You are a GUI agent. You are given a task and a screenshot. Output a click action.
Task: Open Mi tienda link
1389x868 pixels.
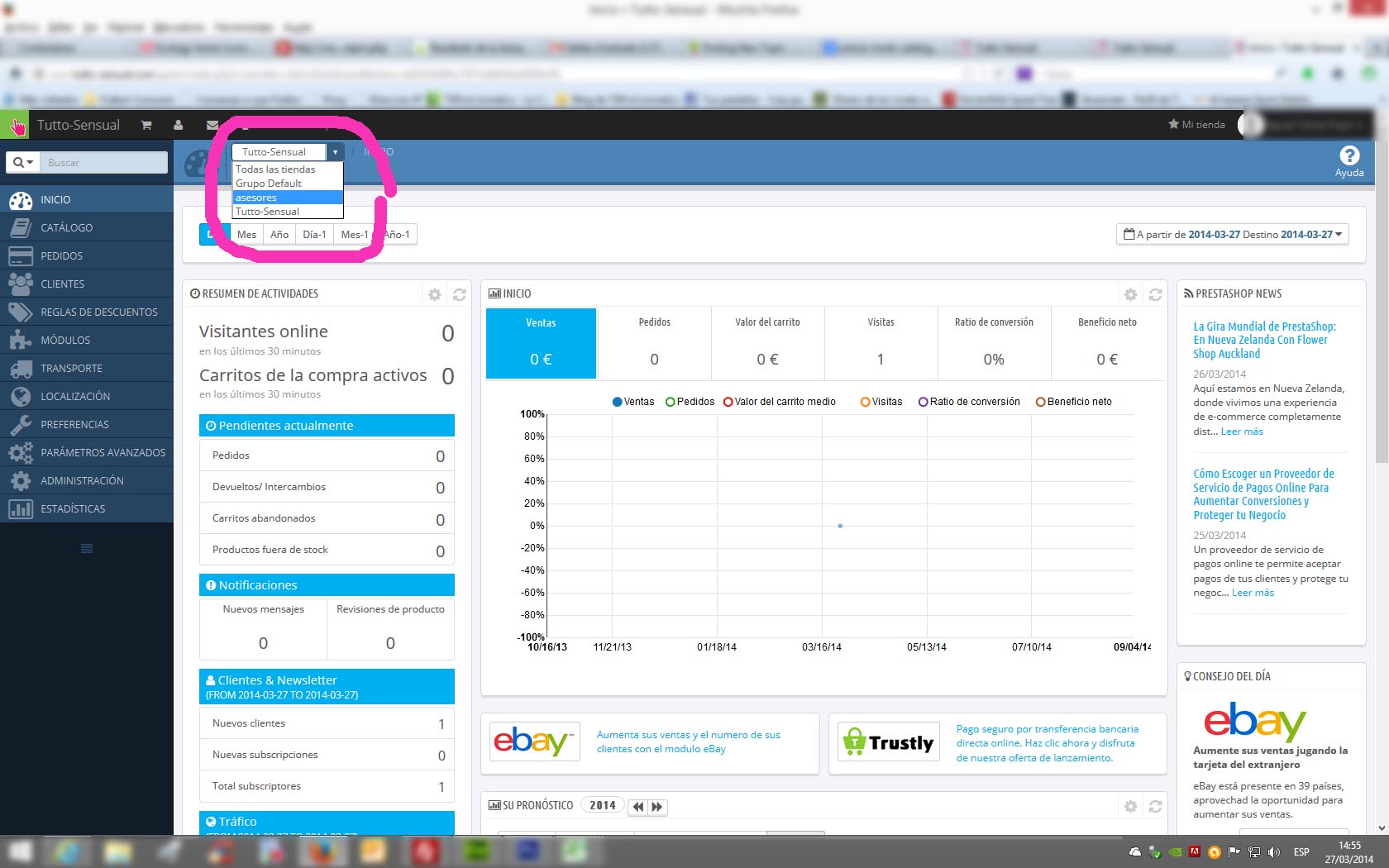(x=1196, y=125)
